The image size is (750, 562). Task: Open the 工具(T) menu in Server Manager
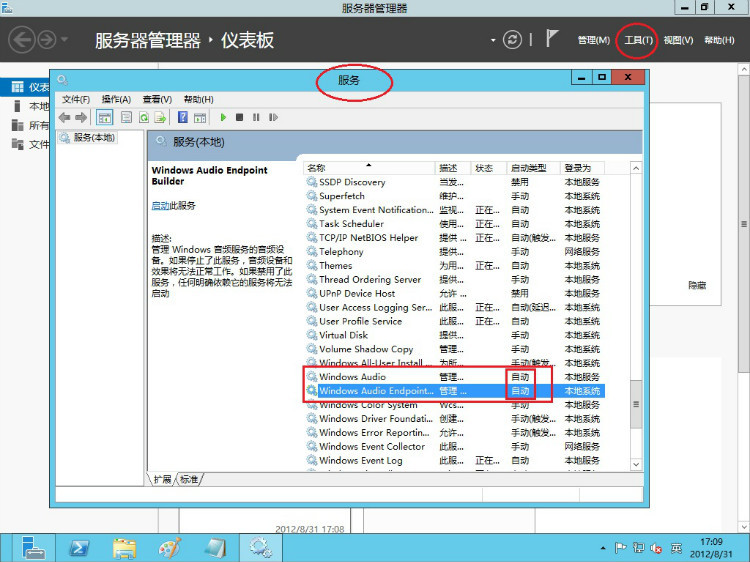[638, 40]
